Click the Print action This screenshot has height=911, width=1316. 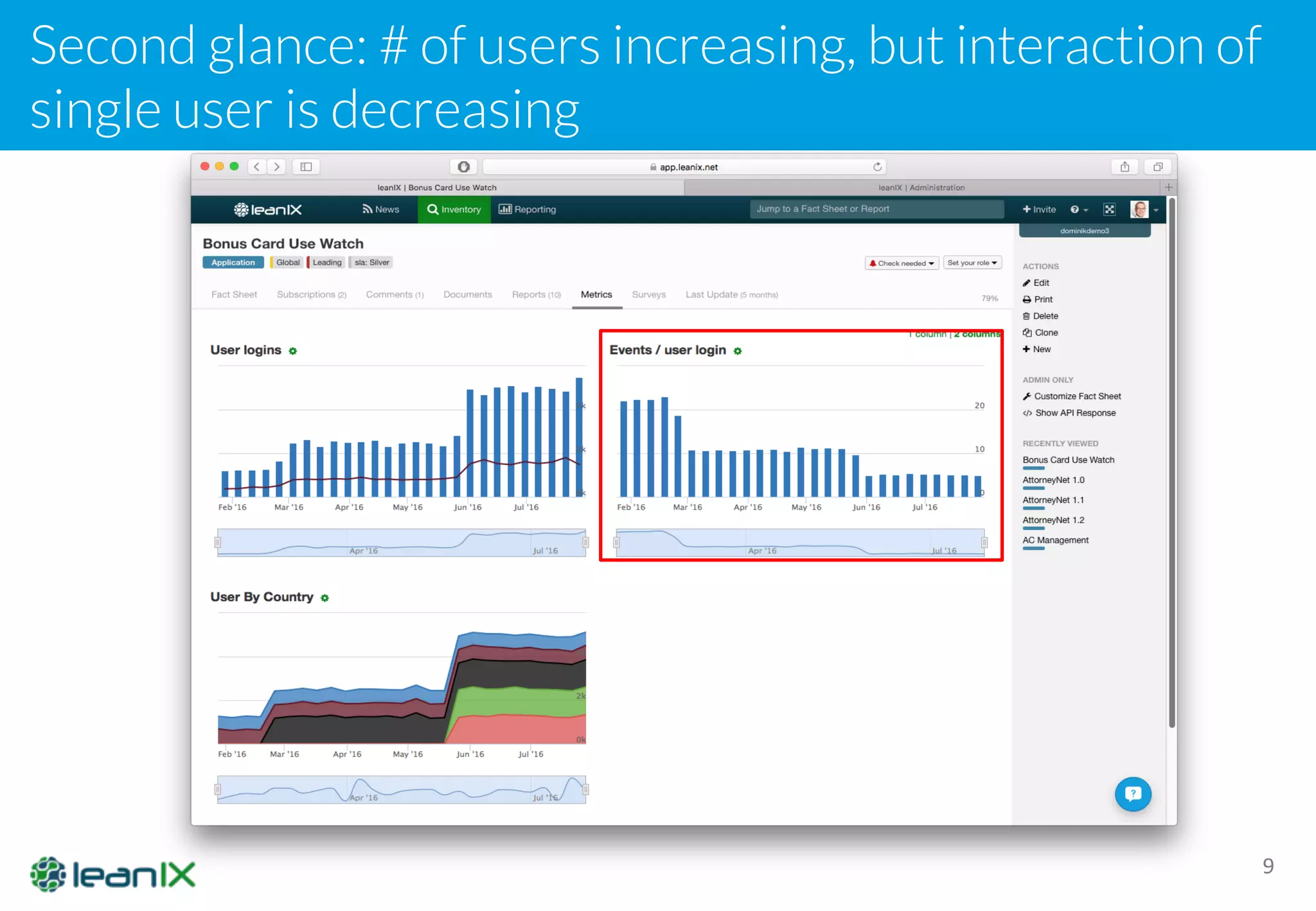(1037, 299)
